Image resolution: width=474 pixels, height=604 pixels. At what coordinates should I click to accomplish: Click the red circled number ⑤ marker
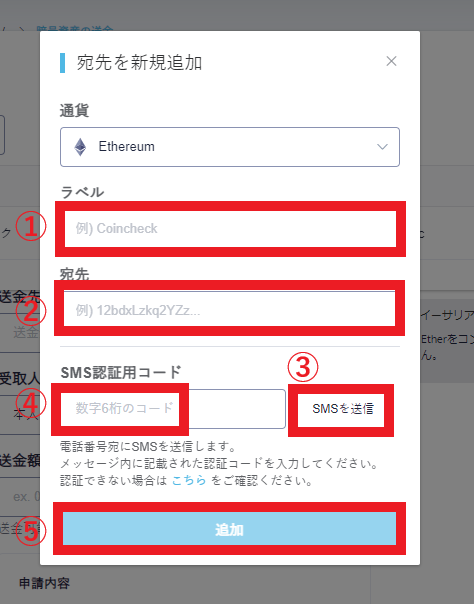pos(31,530)
